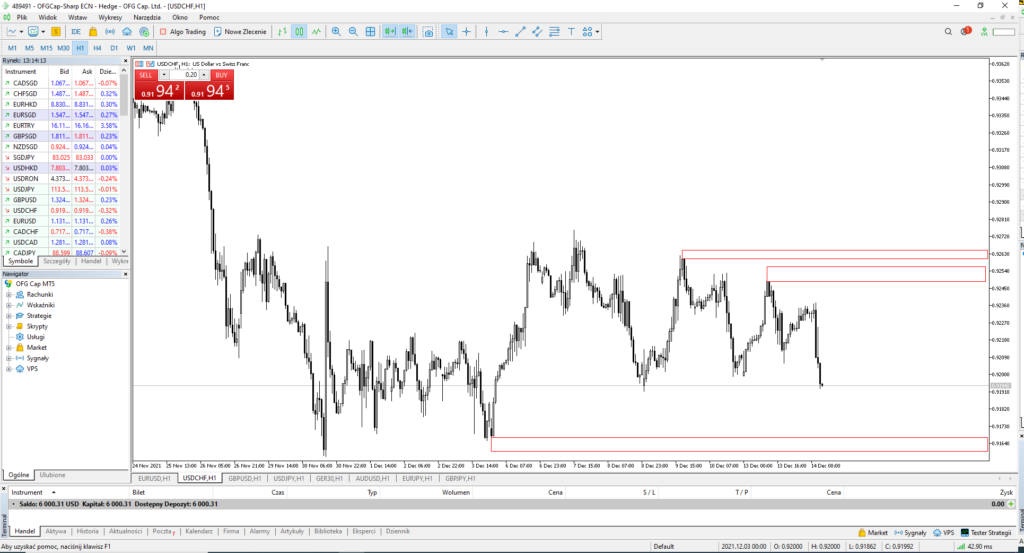Viewport: 1024px width, 553px height.
Task: Draw a trendline with toolbar tool
Action: (x=520, y=32)
